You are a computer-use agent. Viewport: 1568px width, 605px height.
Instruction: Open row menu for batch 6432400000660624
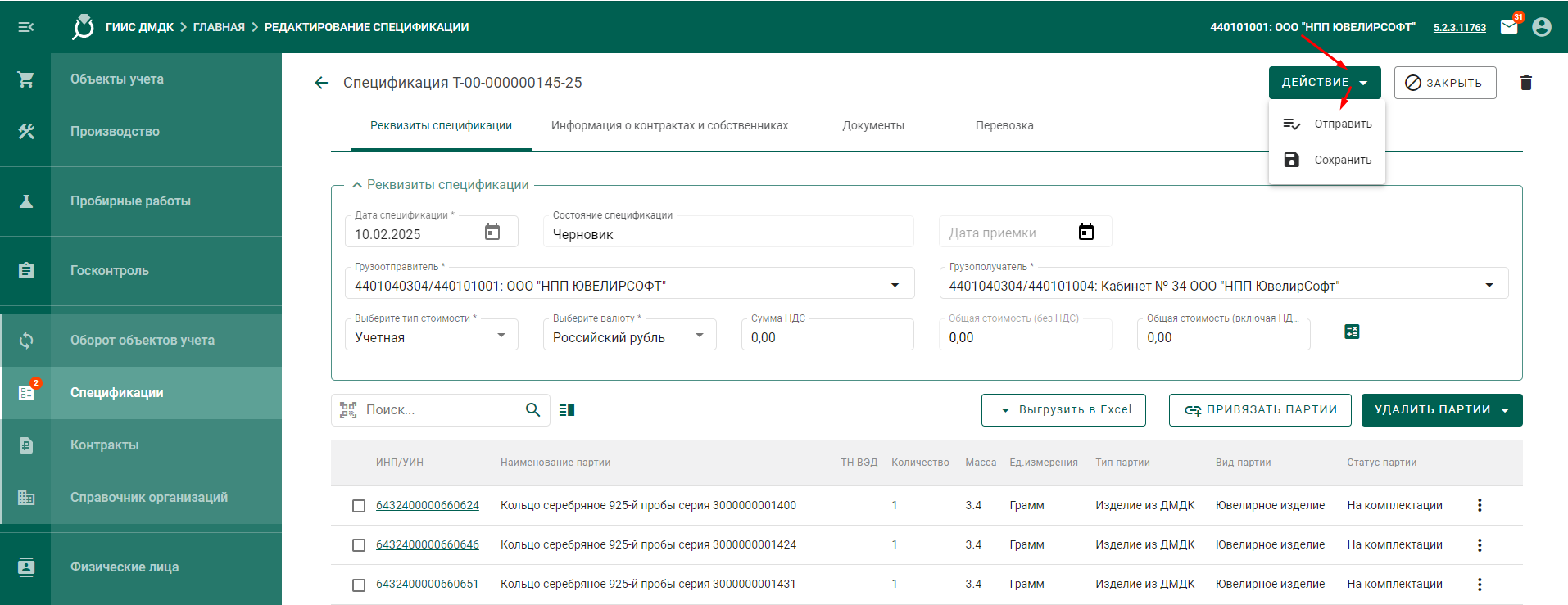click(x=1480, y=506)
